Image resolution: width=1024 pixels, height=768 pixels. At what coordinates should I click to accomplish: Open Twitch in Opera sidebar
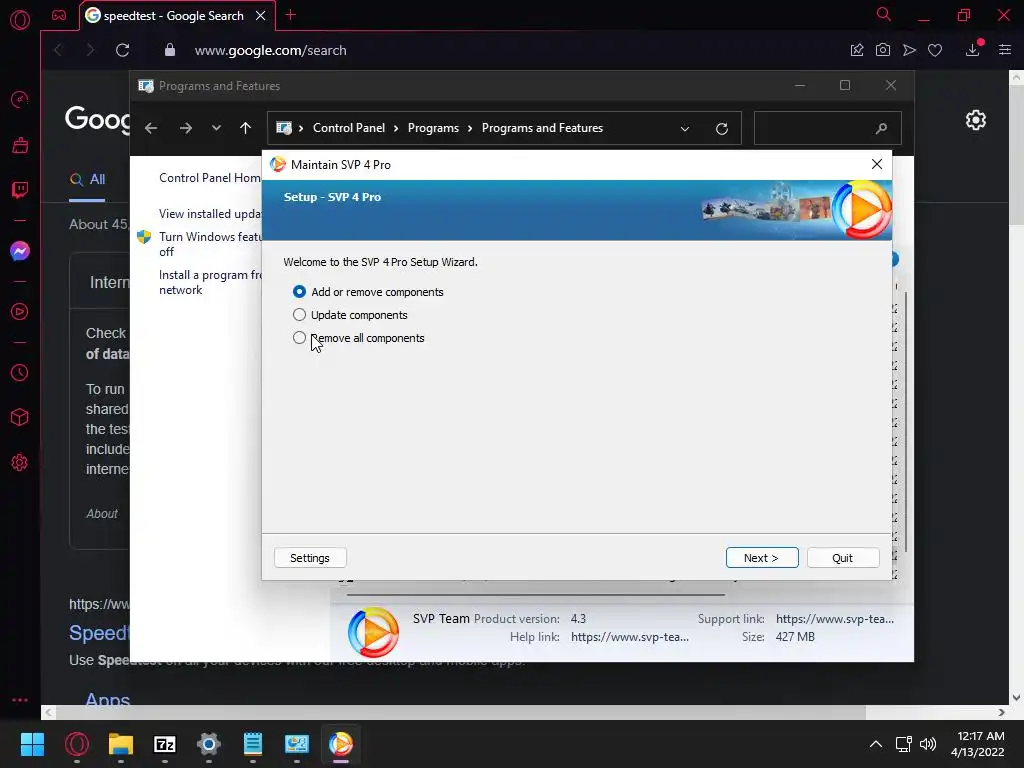[x=20, y=190]
